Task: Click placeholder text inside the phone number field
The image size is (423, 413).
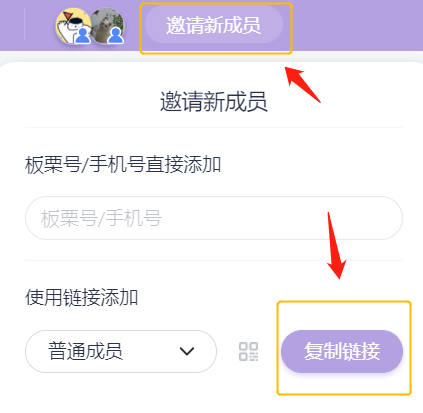Action: coord(101,218)
